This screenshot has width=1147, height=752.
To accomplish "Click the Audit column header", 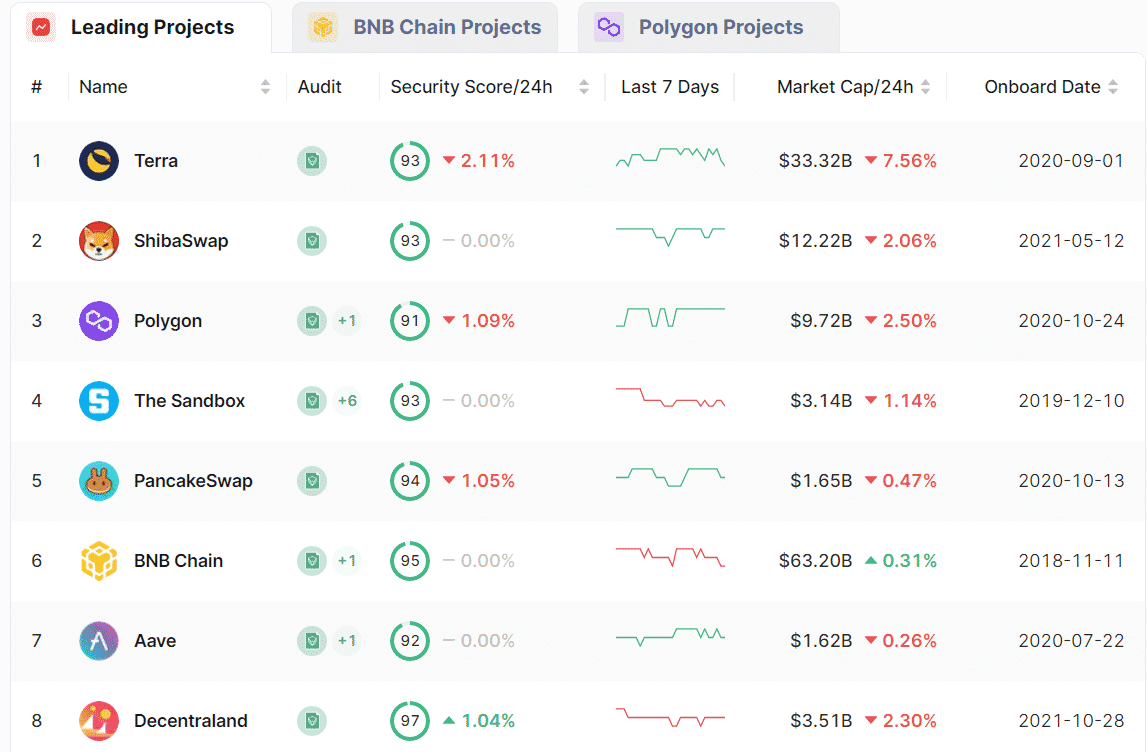I will (x=320, y=87).
